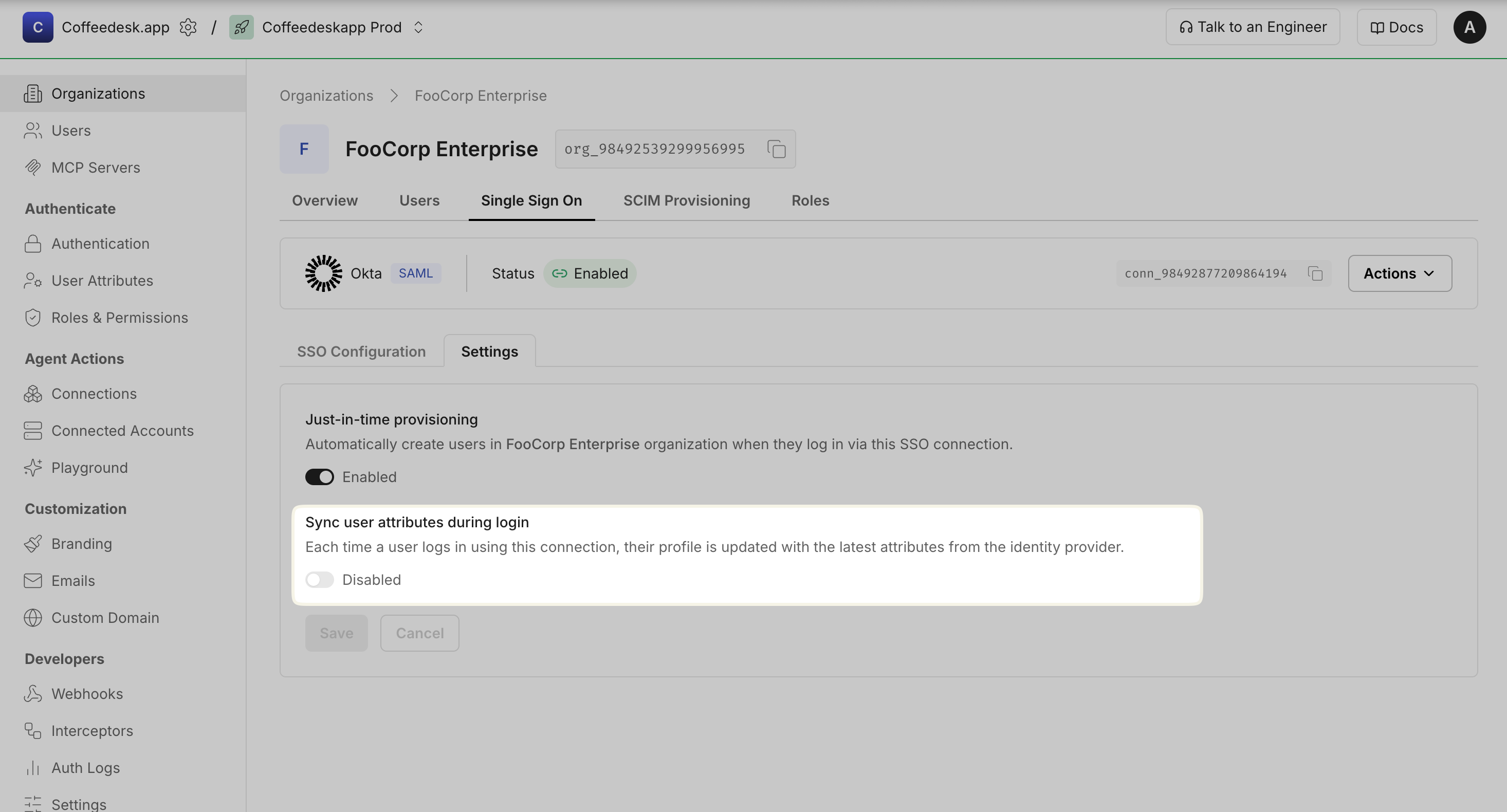
Task: Click the gear icon beside Coffeedesk.app
Action: [188, 28]
